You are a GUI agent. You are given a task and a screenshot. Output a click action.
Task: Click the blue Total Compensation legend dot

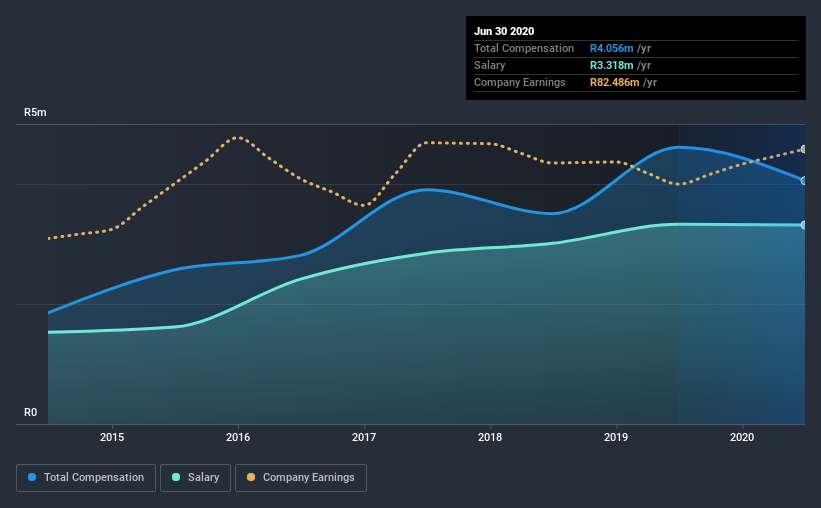[32, 477]
